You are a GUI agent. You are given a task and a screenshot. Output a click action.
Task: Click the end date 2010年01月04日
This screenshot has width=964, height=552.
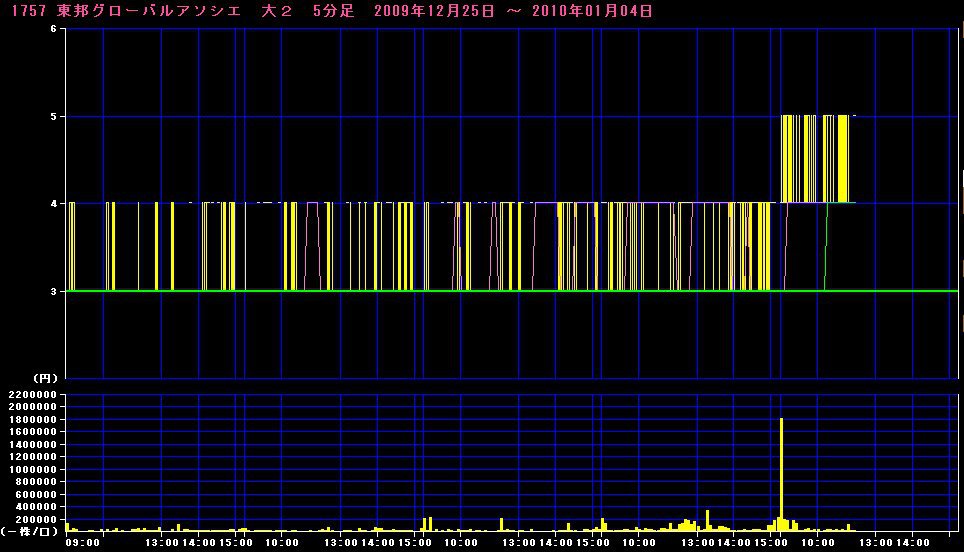click(x=596, y=11)
